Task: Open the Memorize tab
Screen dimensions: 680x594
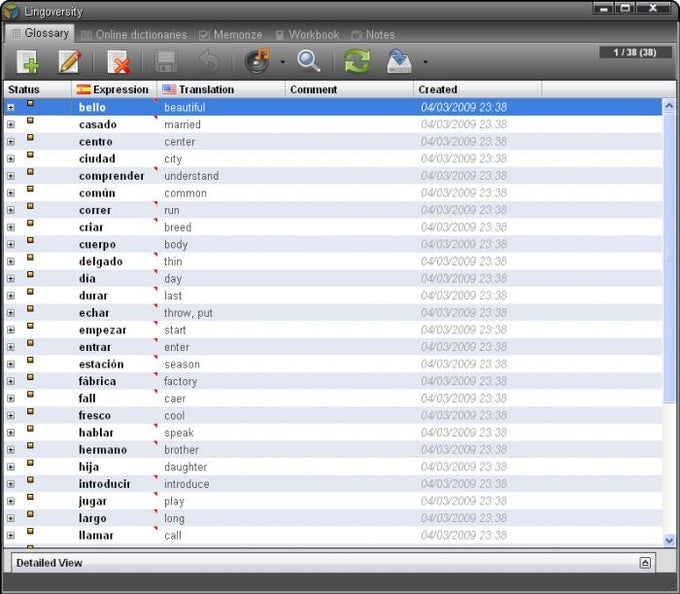Action: [x=231, y=35]
